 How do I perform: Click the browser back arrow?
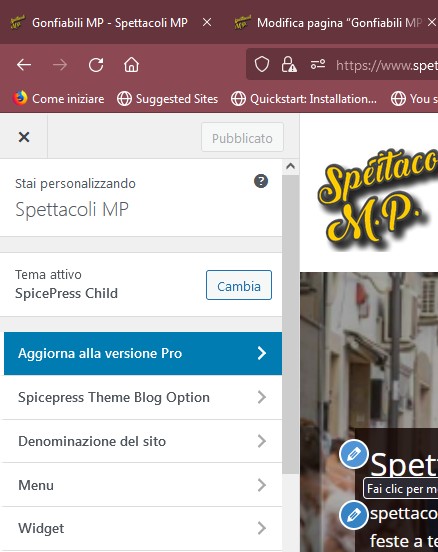pos(24,65)
